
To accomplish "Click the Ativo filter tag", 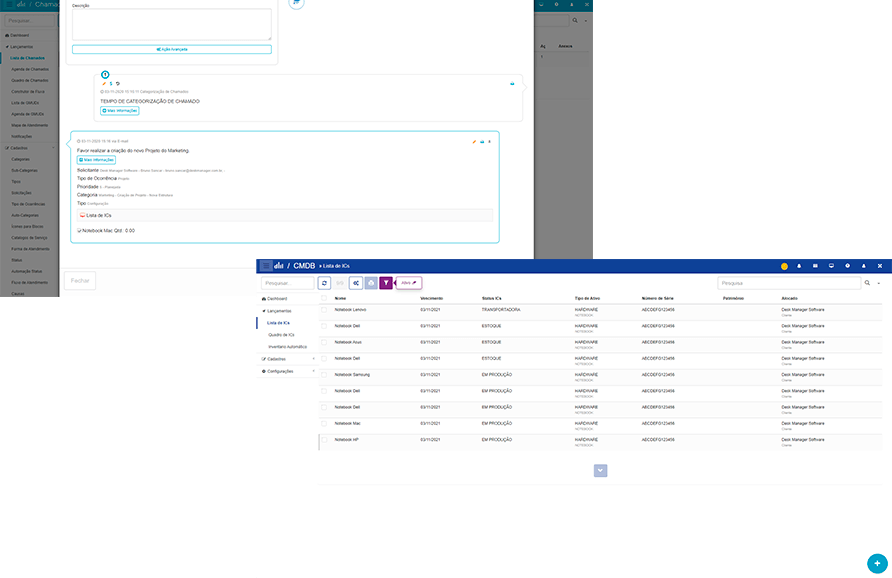I will click(x=408, y=283).
